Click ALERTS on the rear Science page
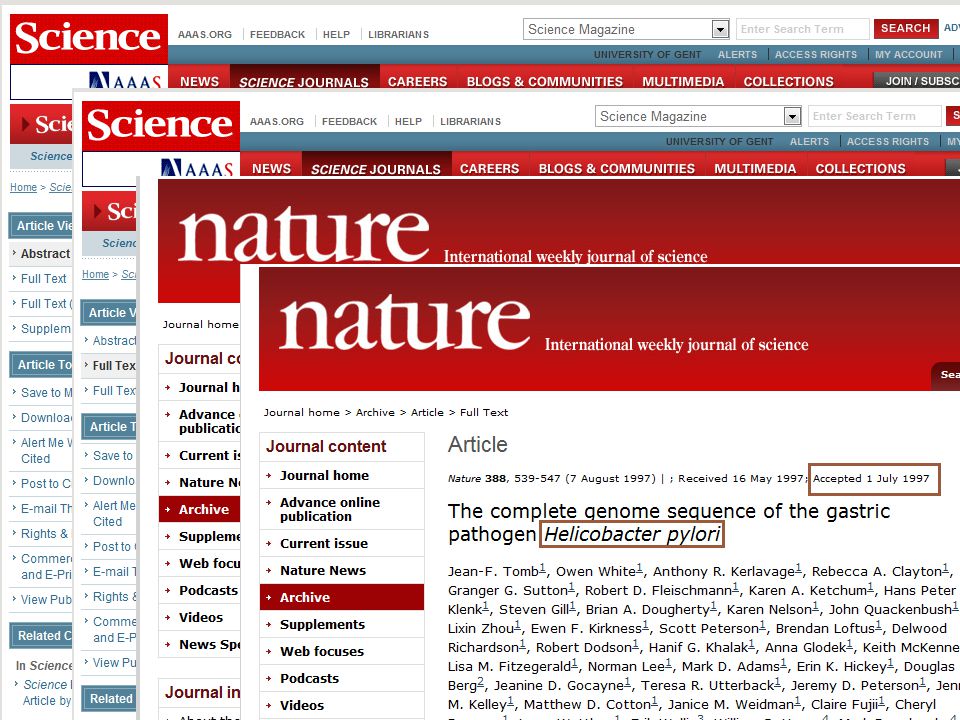The height and width of the screenshot is (720, 960). click(x=737, y=54)
